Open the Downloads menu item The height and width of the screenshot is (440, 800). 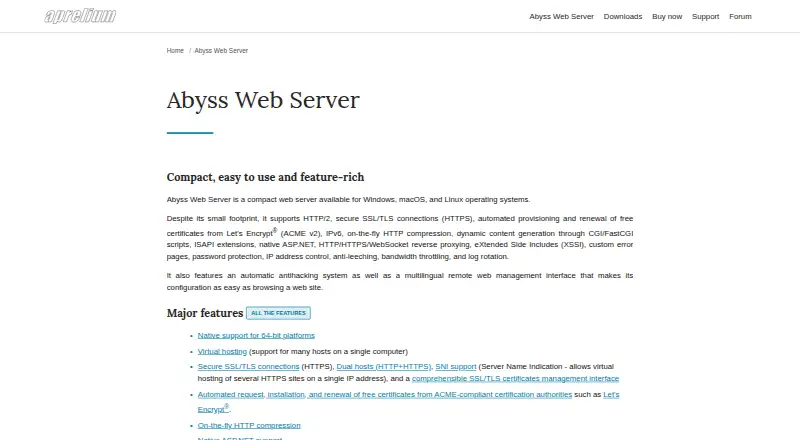coord(622,16)
